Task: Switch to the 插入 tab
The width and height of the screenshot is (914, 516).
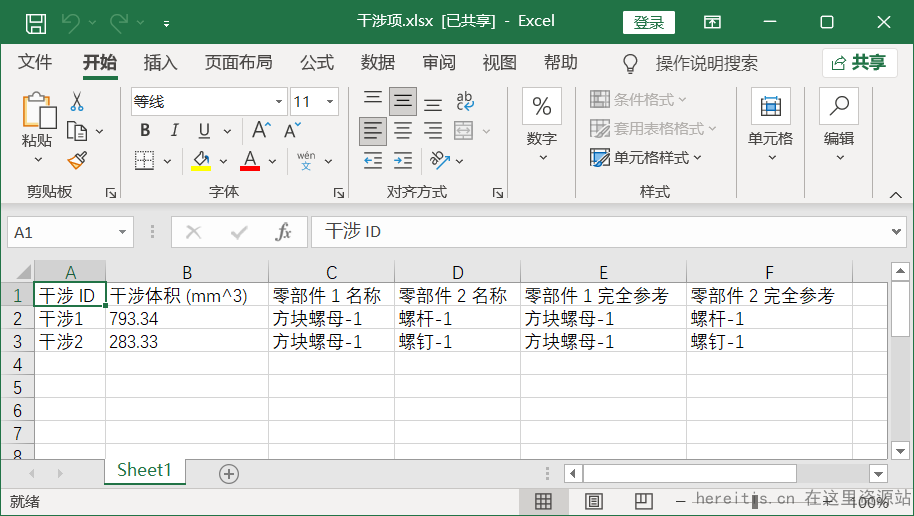Action: click(160, 62)
